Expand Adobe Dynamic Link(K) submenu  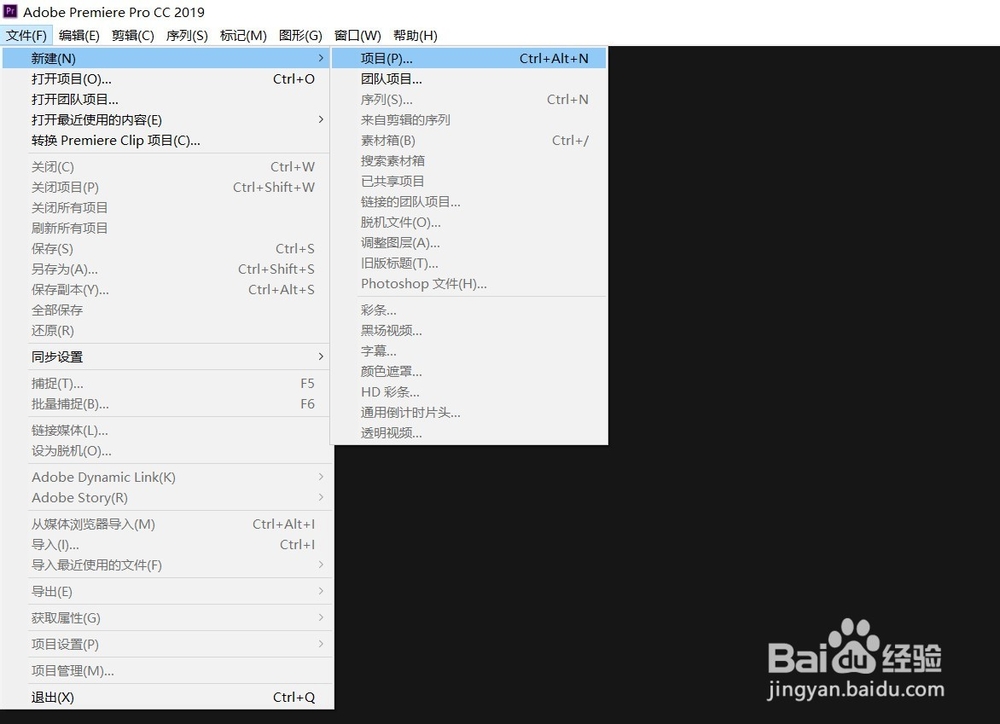tap(166, 477)
